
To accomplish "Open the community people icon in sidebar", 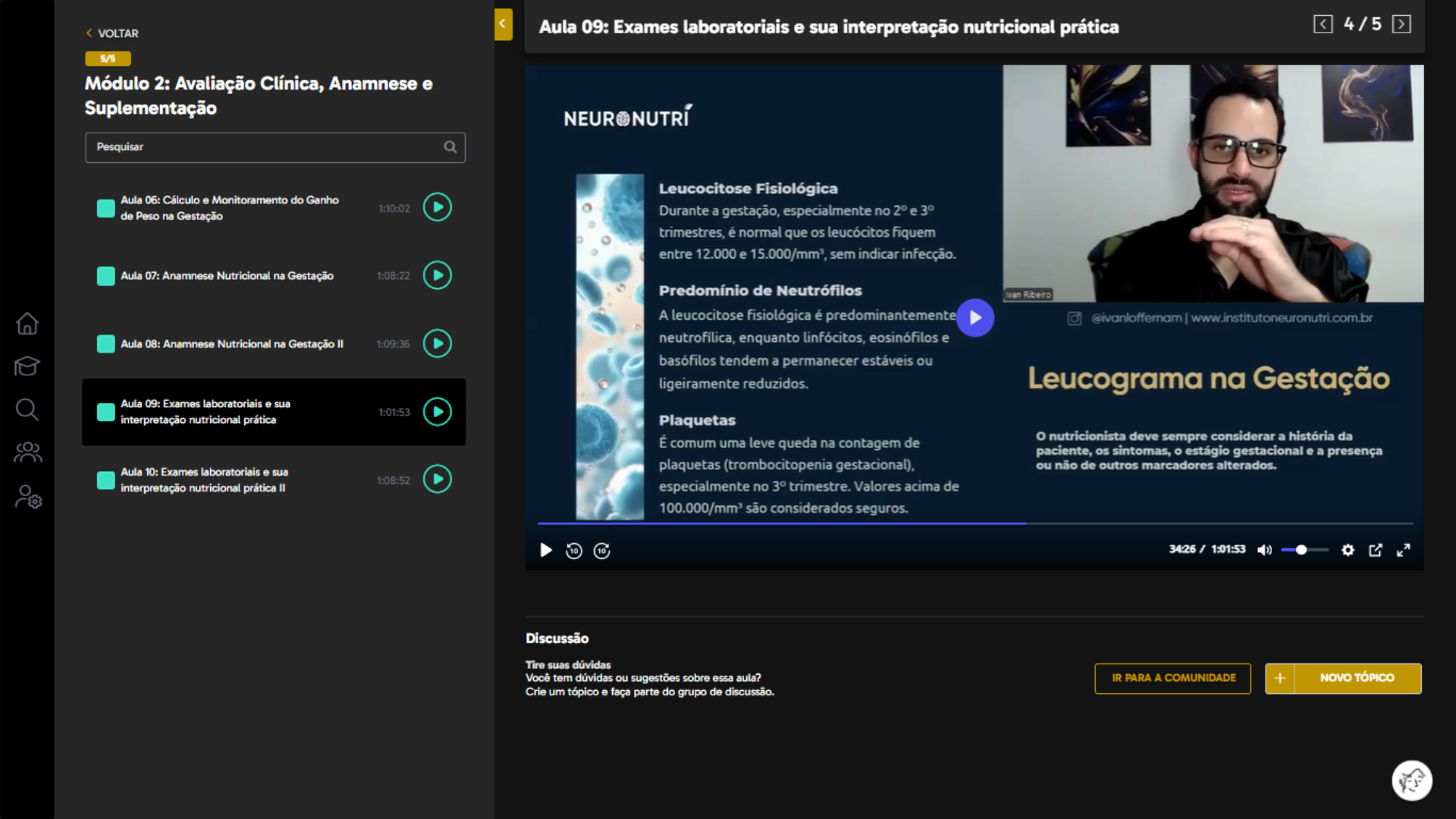I will pos(27,452).
